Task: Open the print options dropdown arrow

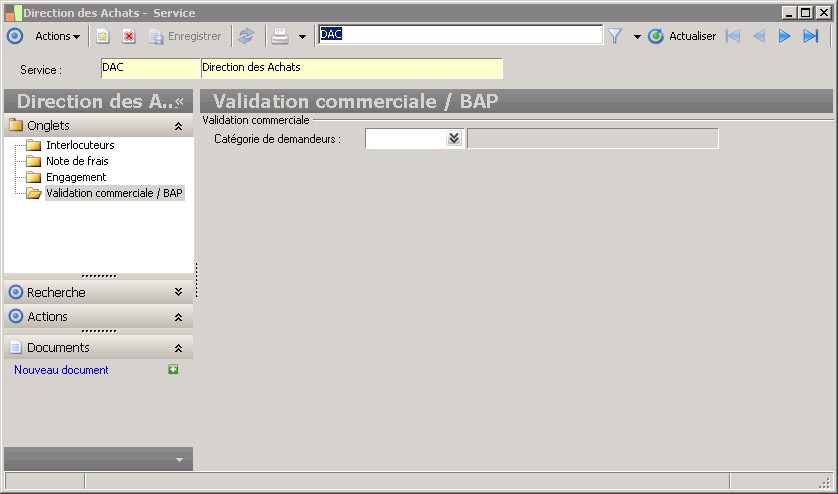Action: [302, 37]
